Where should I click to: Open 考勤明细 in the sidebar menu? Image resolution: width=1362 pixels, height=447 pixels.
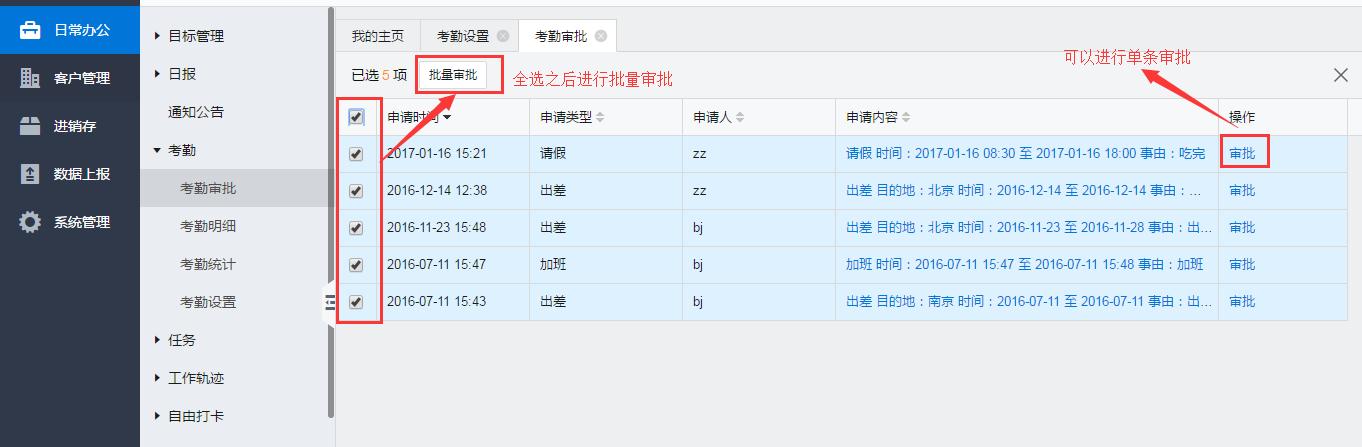click(x=208, y=226)
